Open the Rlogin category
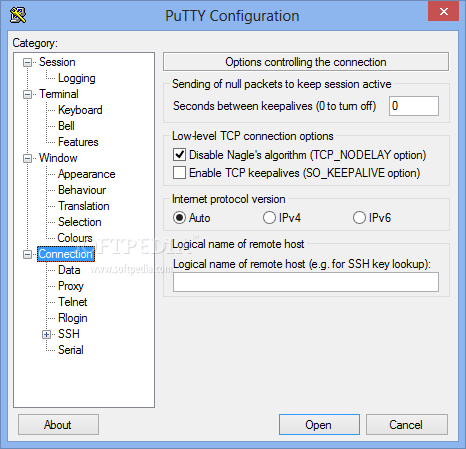 tap(72, 318)
